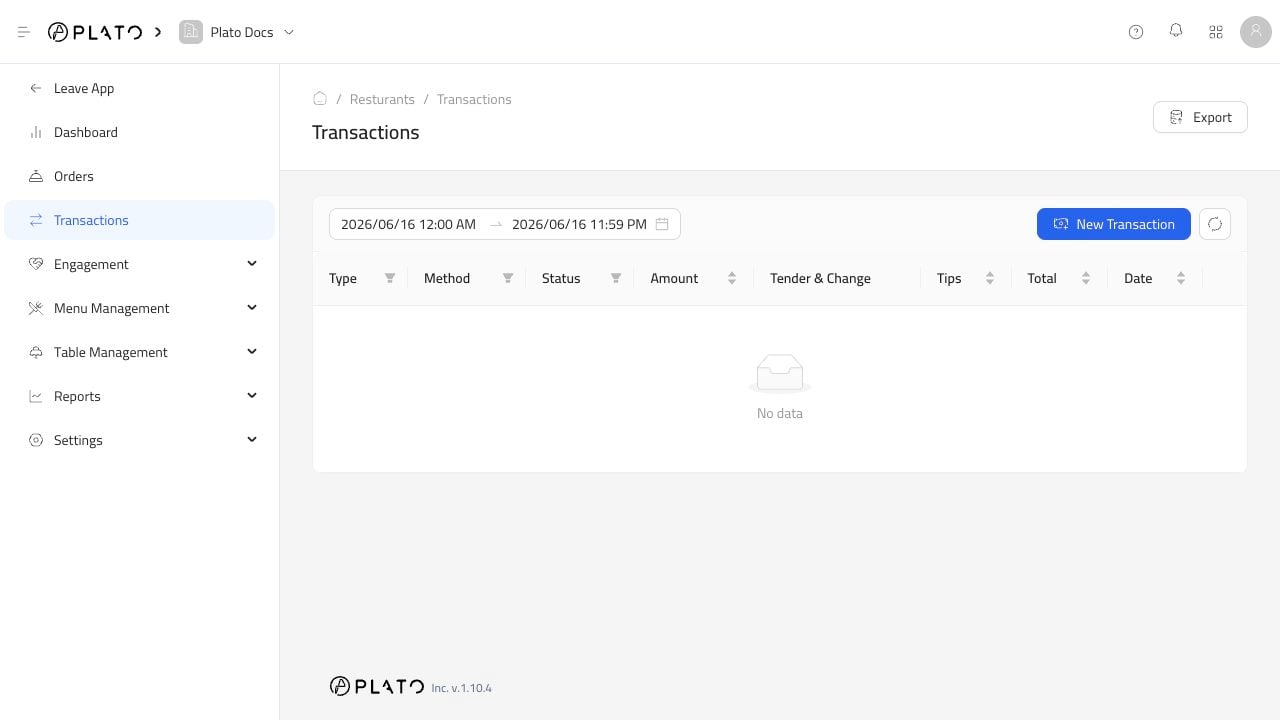The height and width of the screenshot is (720, 1280).
Task: Click the Inc. v.1.10.4 version text
Action: (x=462, y=688)
